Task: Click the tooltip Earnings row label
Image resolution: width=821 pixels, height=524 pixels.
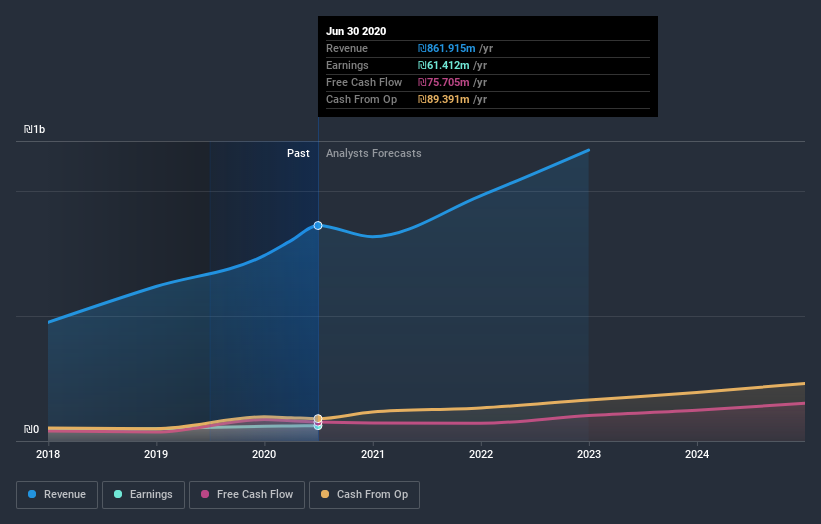Action: [x=347, y=65]
